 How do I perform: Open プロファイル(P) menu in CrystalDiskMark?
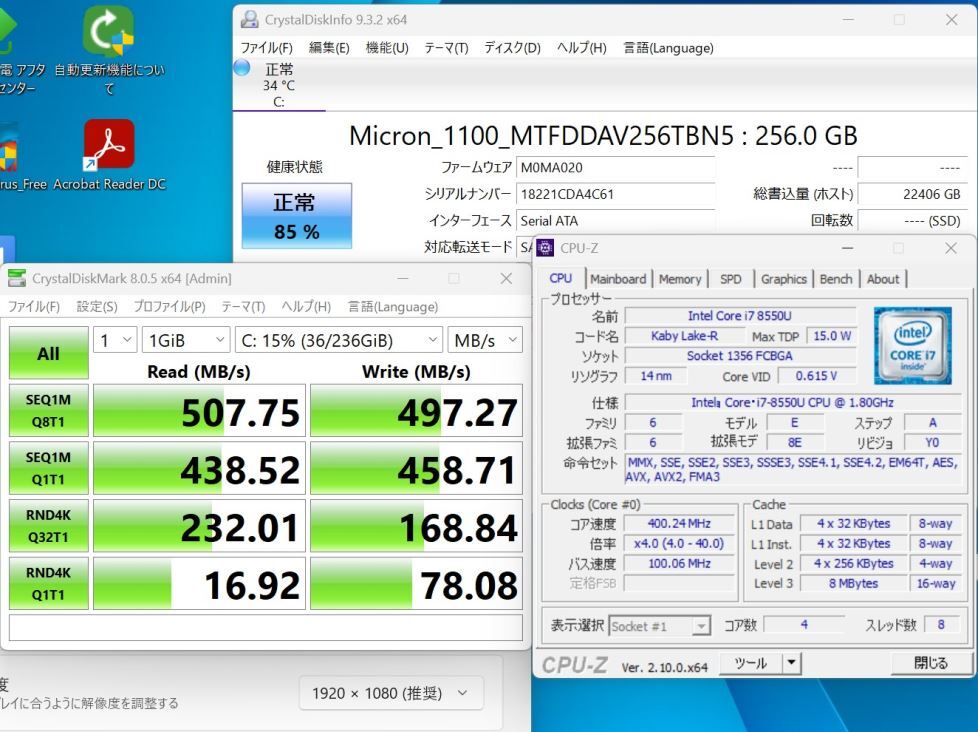click(x=169, y=307)
